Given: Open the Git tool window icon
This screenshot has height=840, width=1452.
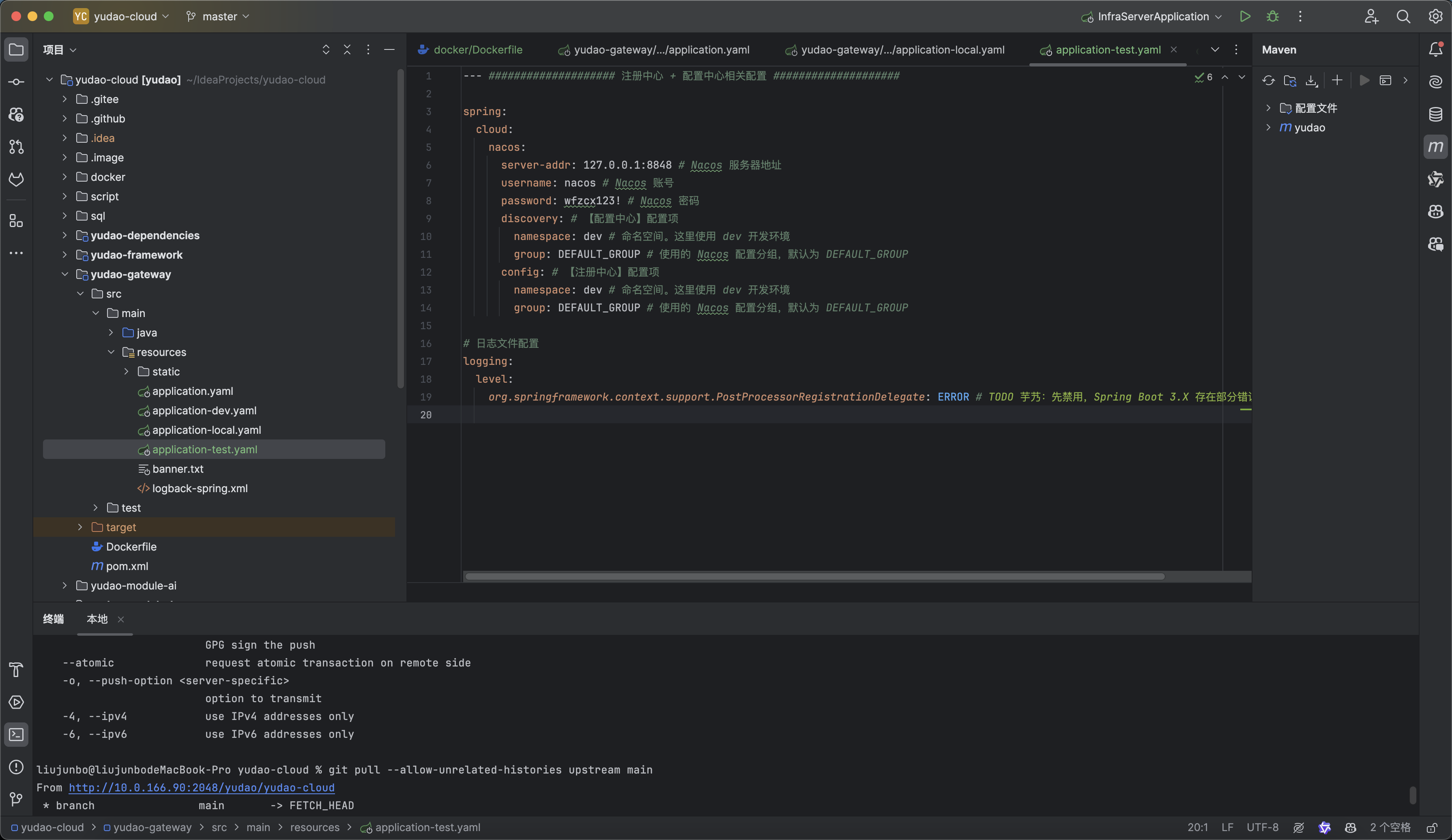Looking at the screenshot, I should tap(16, 799).
